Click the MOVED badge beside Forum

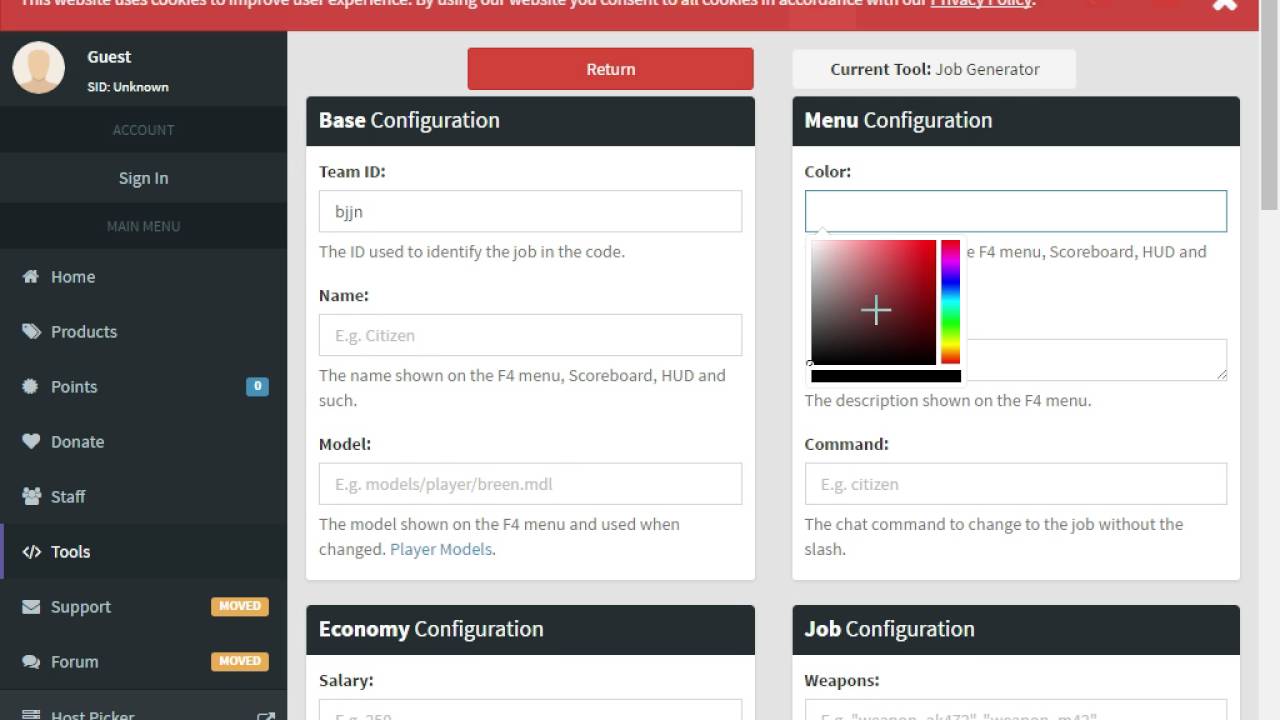pos(240,661)
